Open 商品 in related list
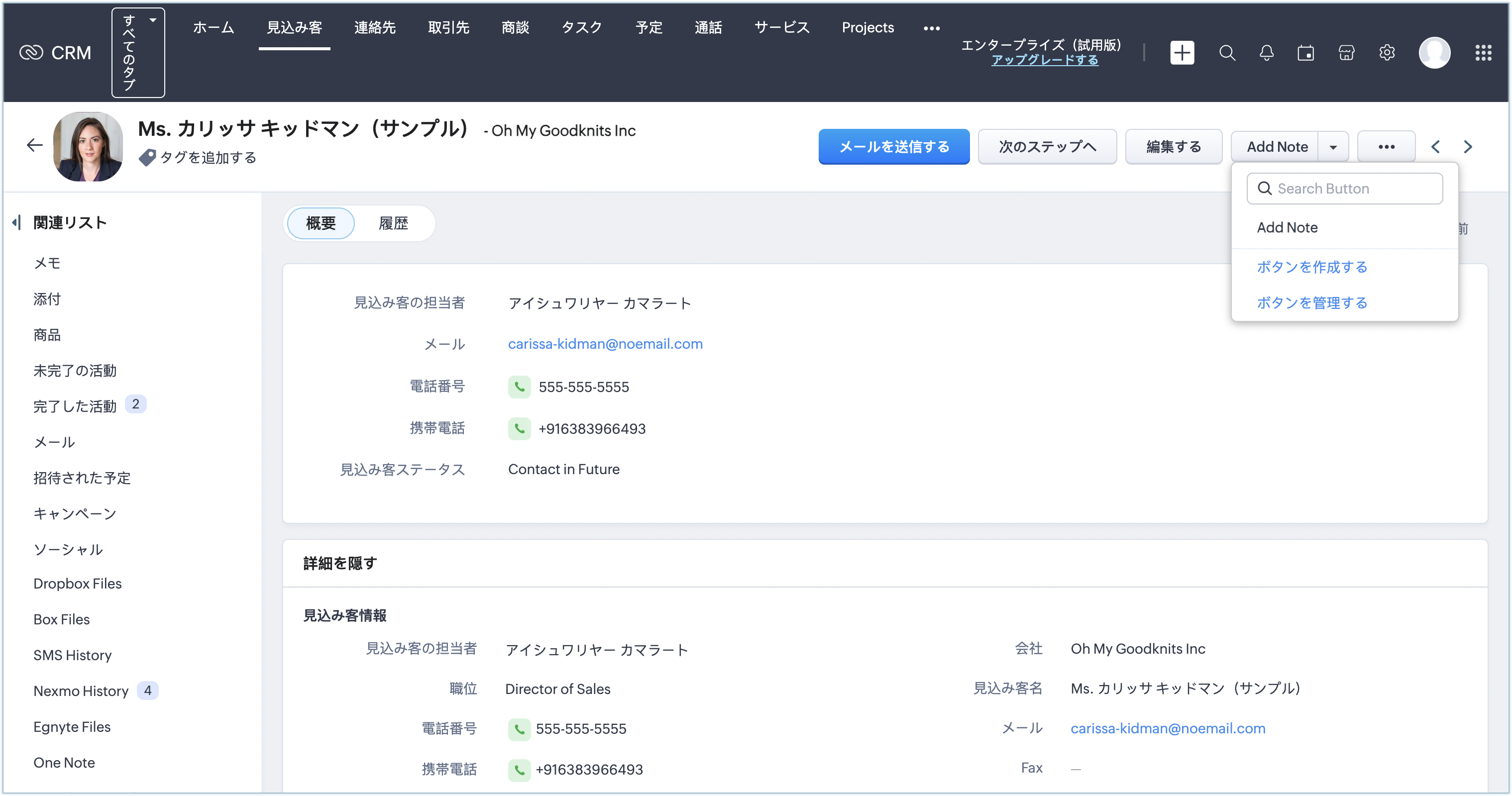Screen dimensions: 1512x796 47,335
